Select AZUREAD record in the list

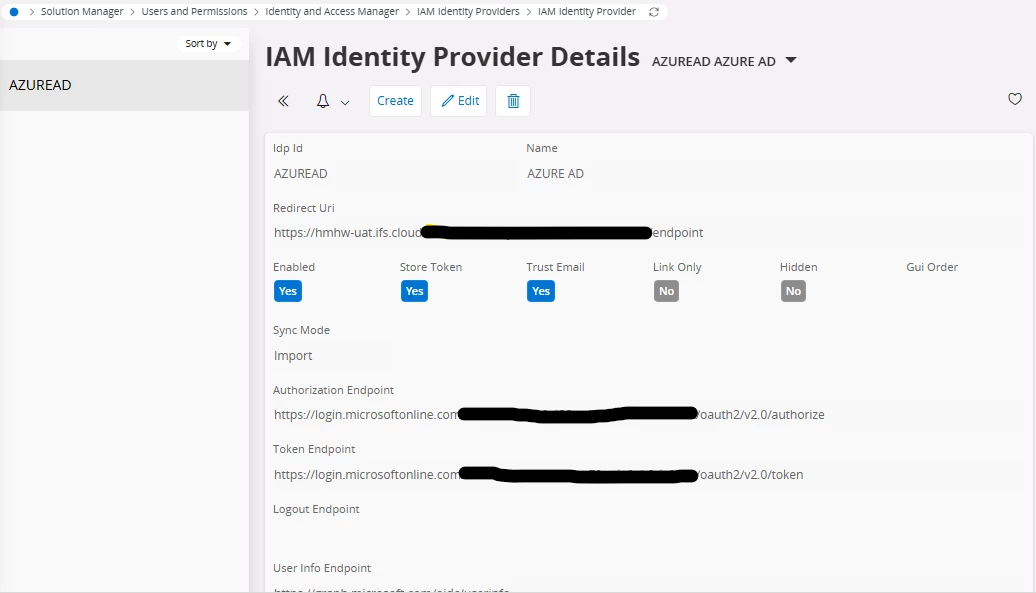click(x=124, y=85)
